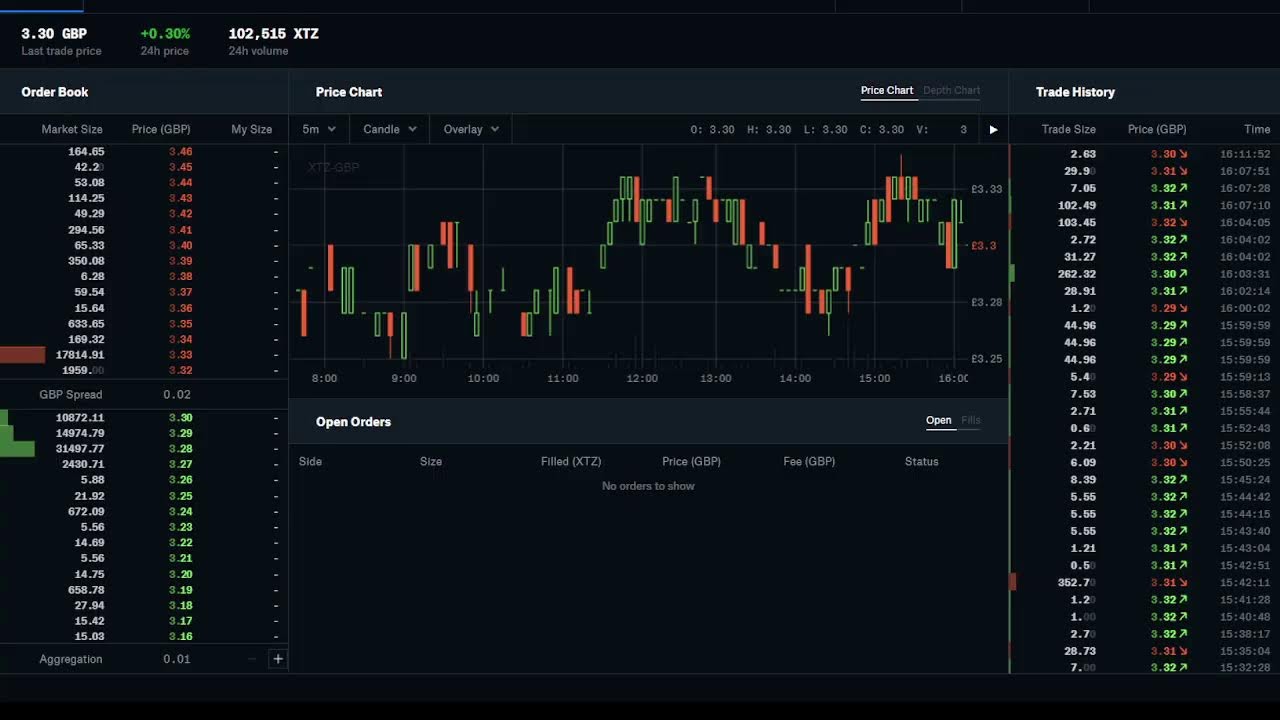Click the bid size 31497.77
This screenshot has height=720, width=1280.
coord(80,449)
